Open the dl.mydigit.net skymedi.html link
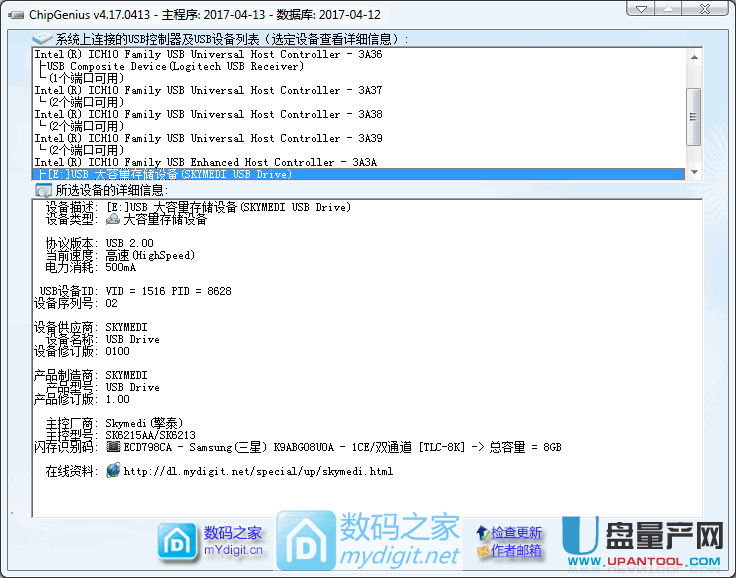Image resolution: width=736 pixels, height=578 pixels. pyautogui.click(x=257, y=470)
